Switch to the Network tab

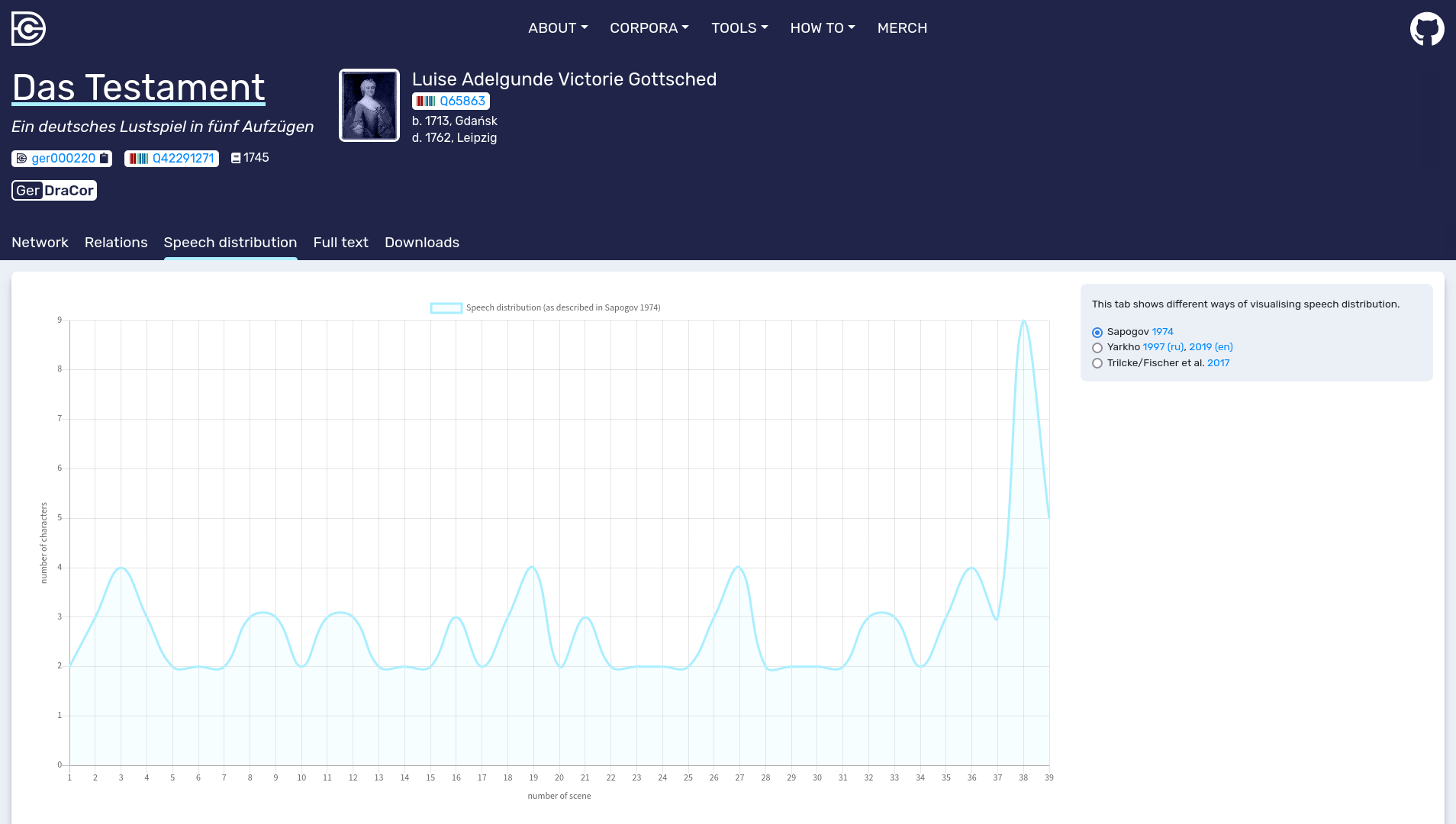[40, 242]
